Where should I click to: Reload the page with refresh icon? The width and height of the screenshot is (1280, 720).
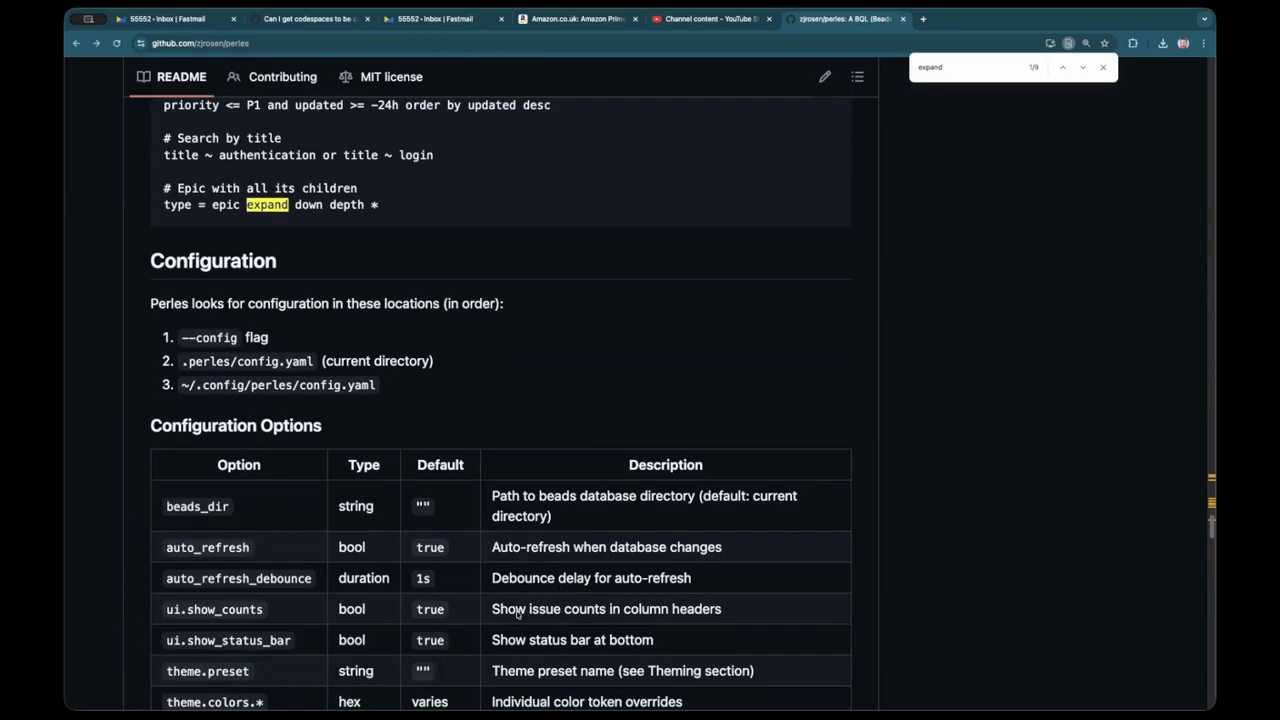point(117,43)
